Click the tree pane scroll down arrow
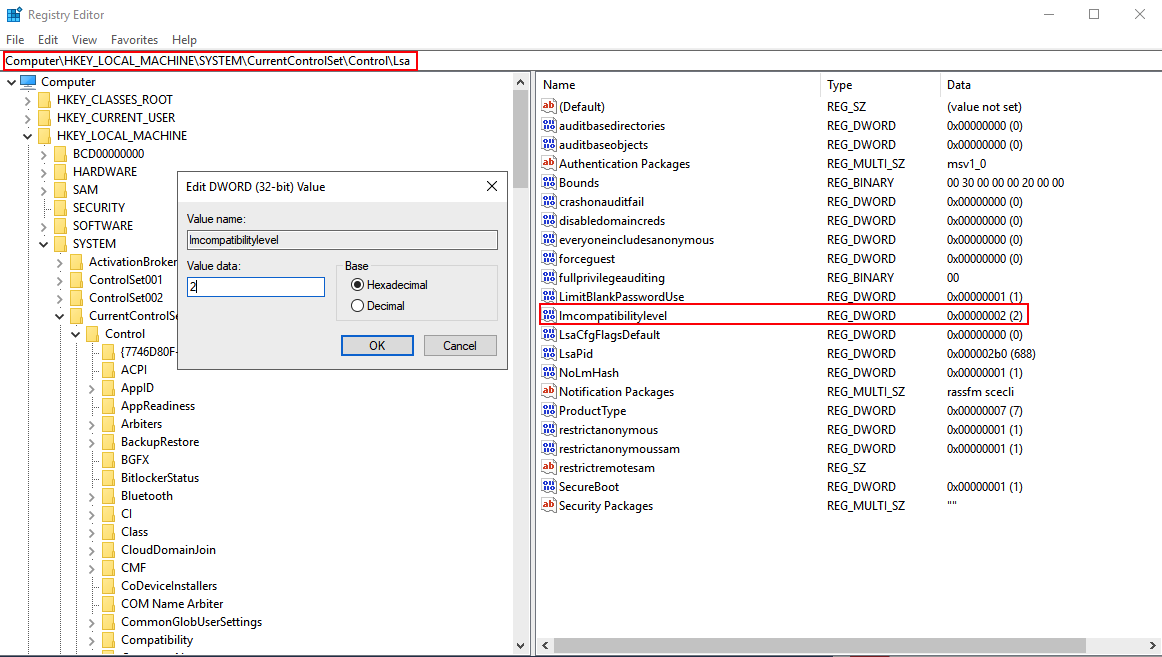1162x657 pixels. (520, 645)
